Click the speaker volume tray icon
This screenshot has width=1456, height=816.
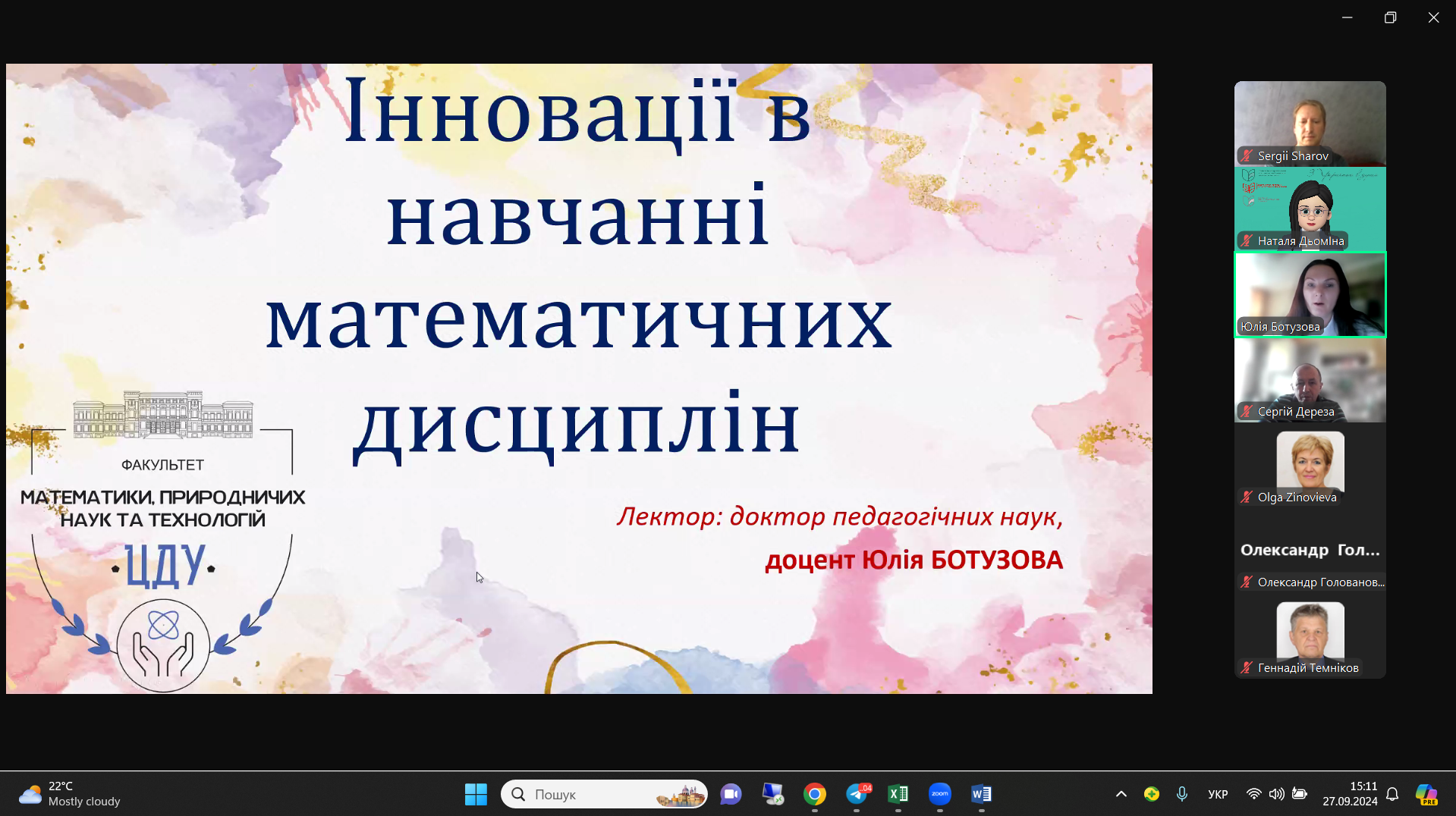pyautogui.click(x=1276, y=794)
